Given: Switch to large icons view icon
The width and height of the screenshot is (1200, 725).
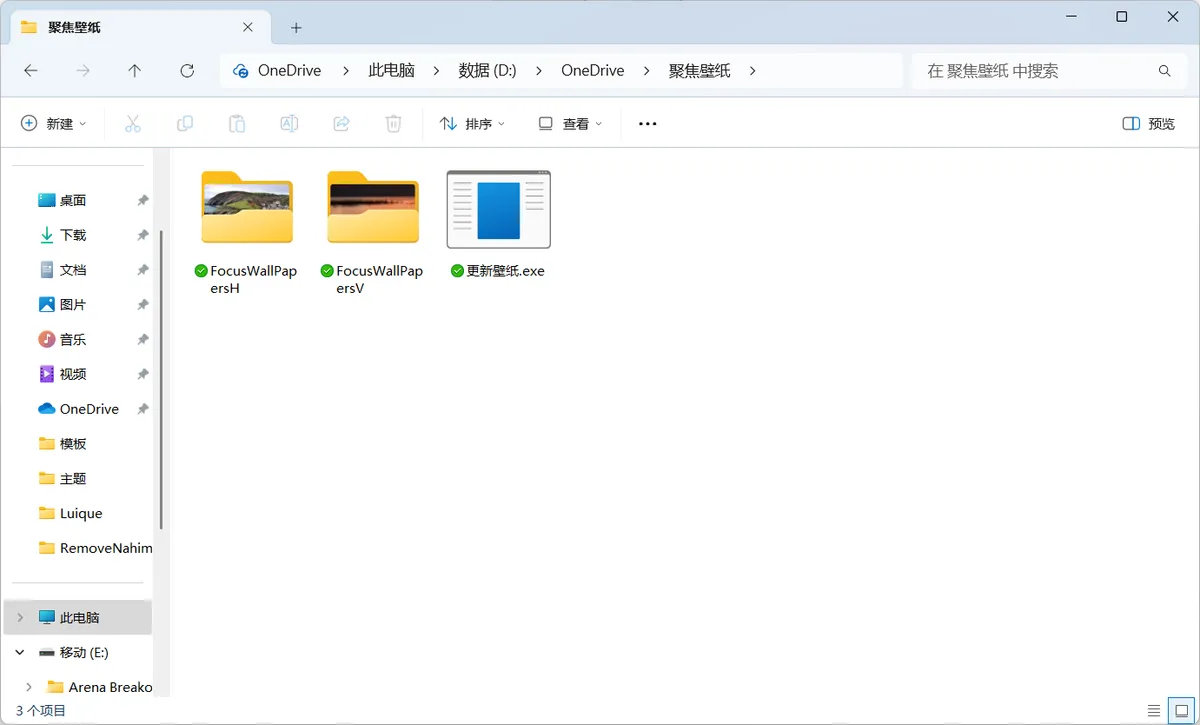Looking at the screenshot, I should (x=1180, y=710).
